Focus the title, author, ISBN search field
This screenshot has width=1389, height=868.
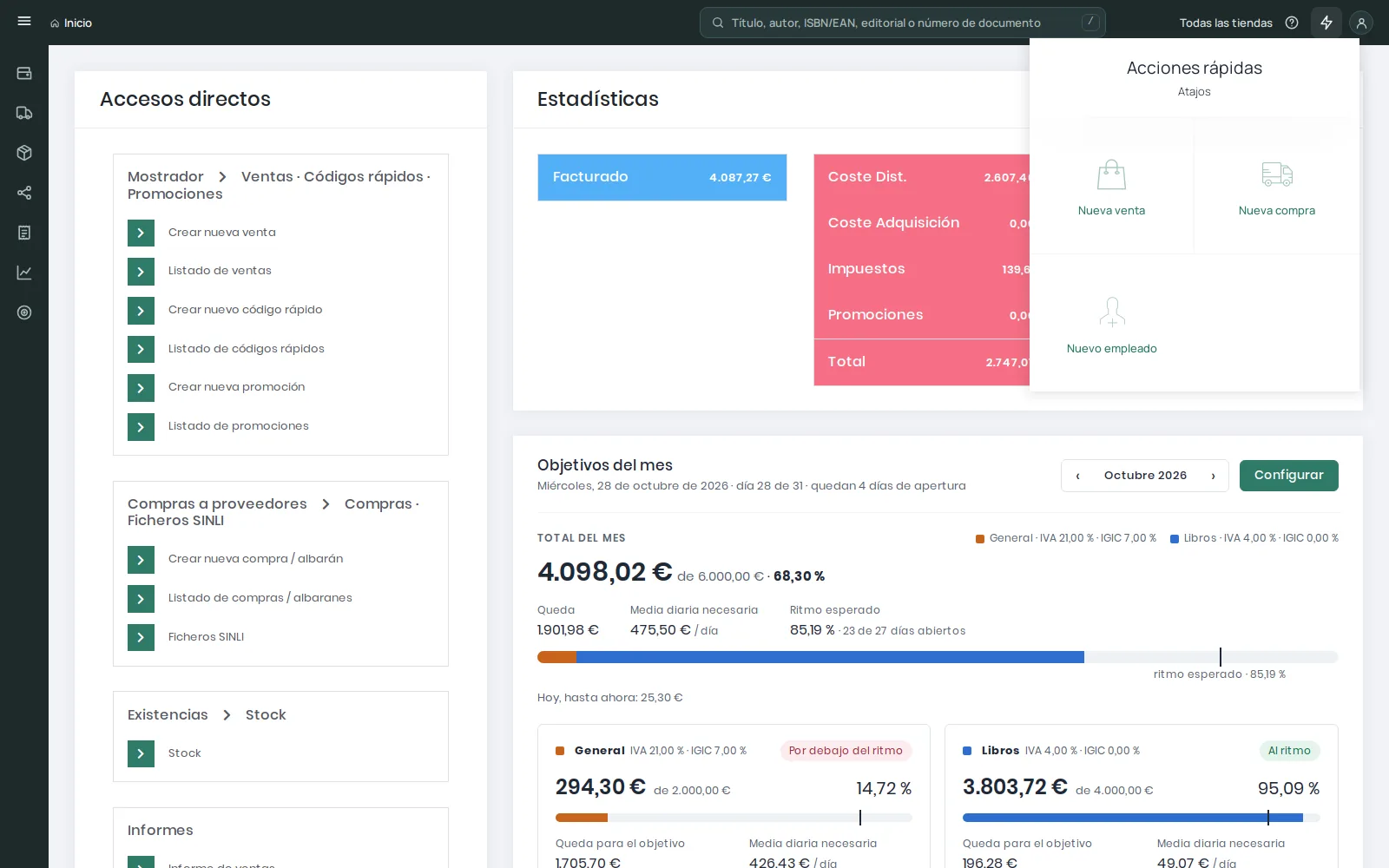903,23
